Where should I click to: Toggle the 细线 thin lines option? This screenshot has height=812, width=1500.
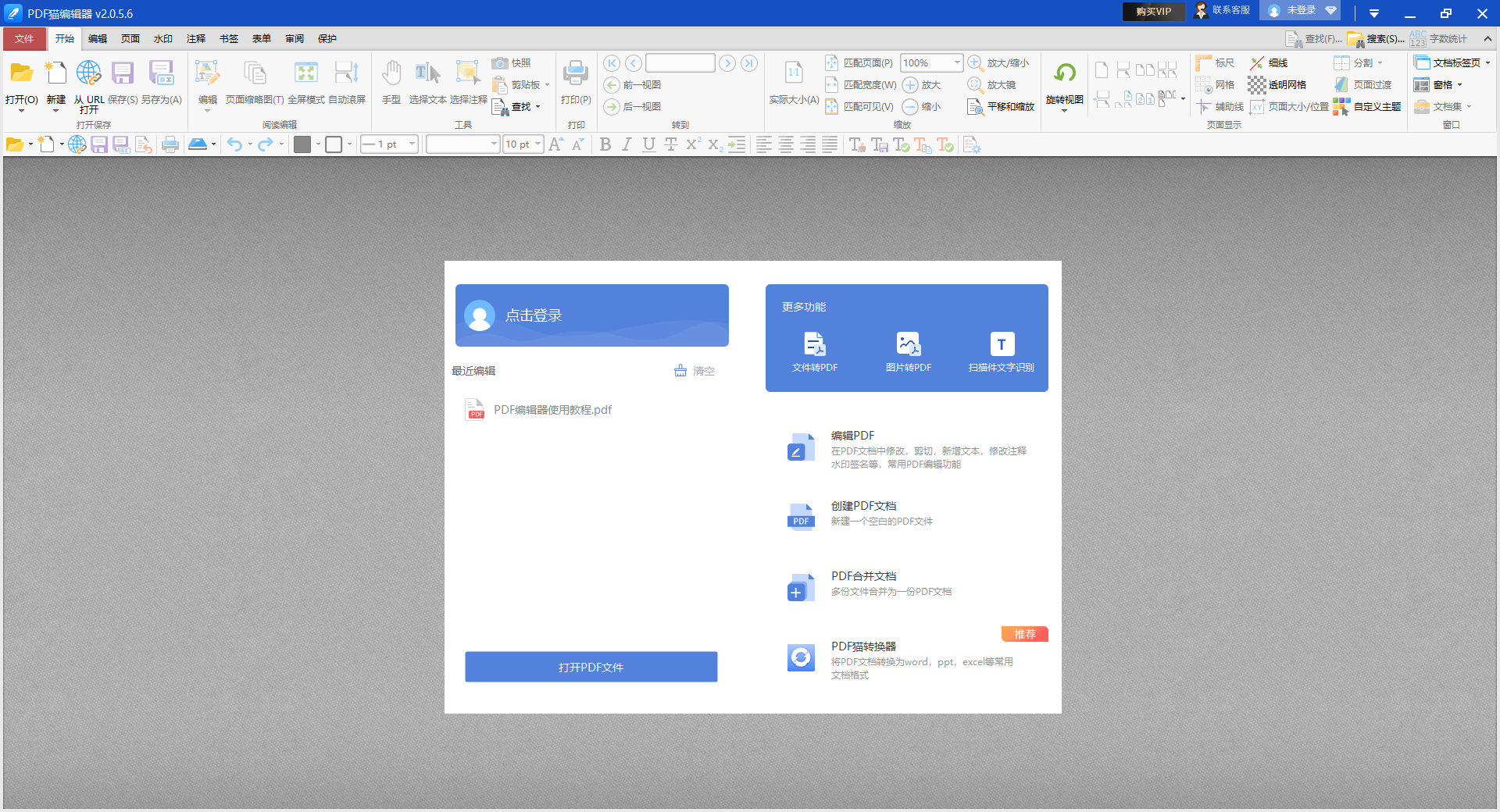[1268, 62]
